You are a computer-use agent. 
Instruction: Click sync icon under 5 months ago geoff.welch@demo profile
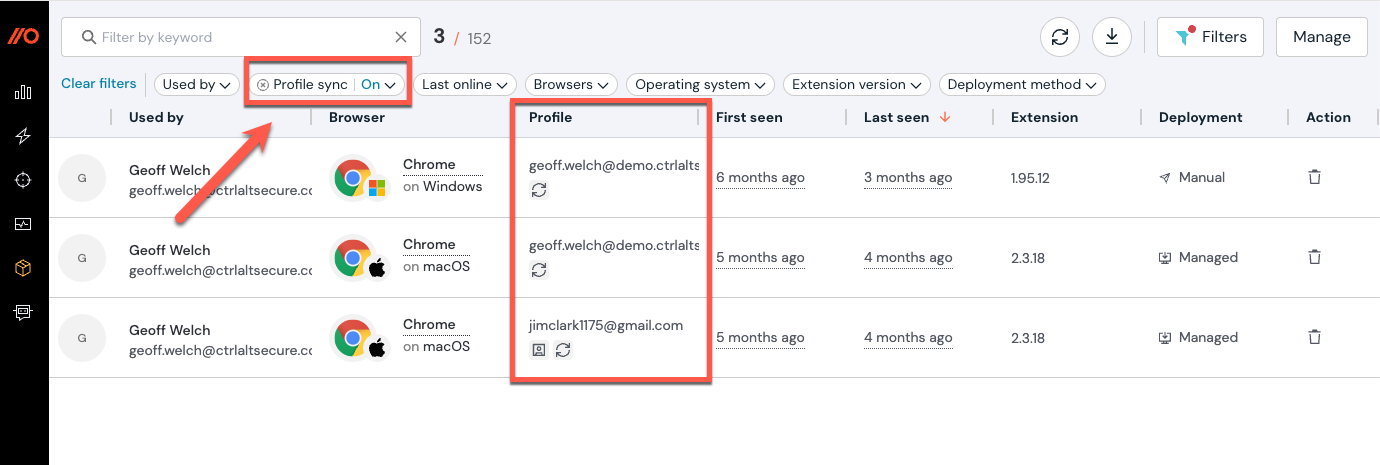click(539, 270)
